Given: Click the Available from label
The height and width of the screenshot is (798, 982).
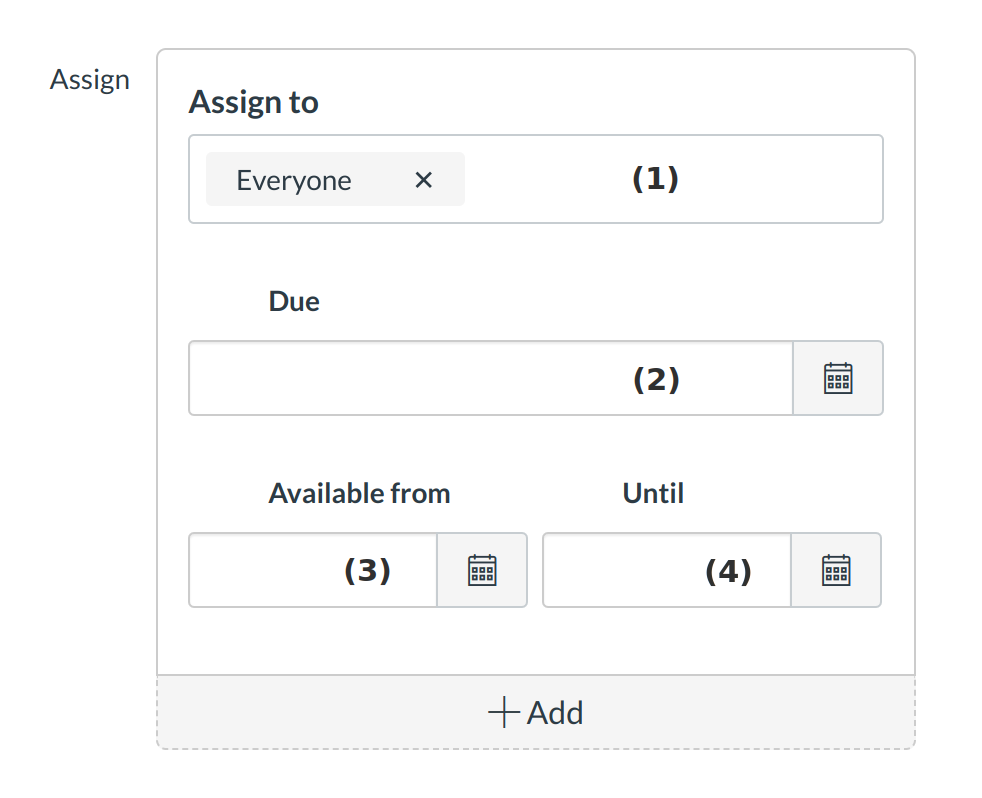Looking at the screenshot, I should pos(359,493).
